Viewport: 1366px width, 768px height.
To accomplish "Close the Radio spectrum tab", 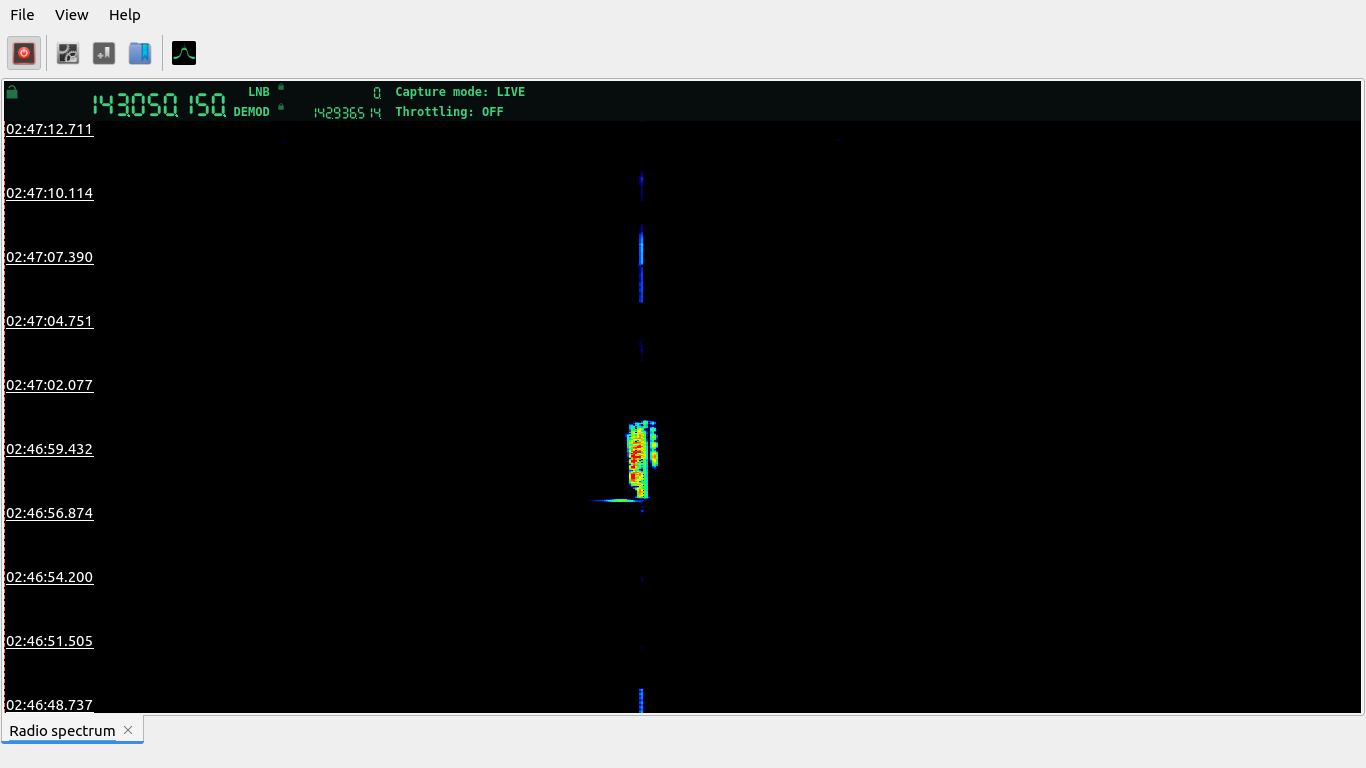I will click(128, 730).
